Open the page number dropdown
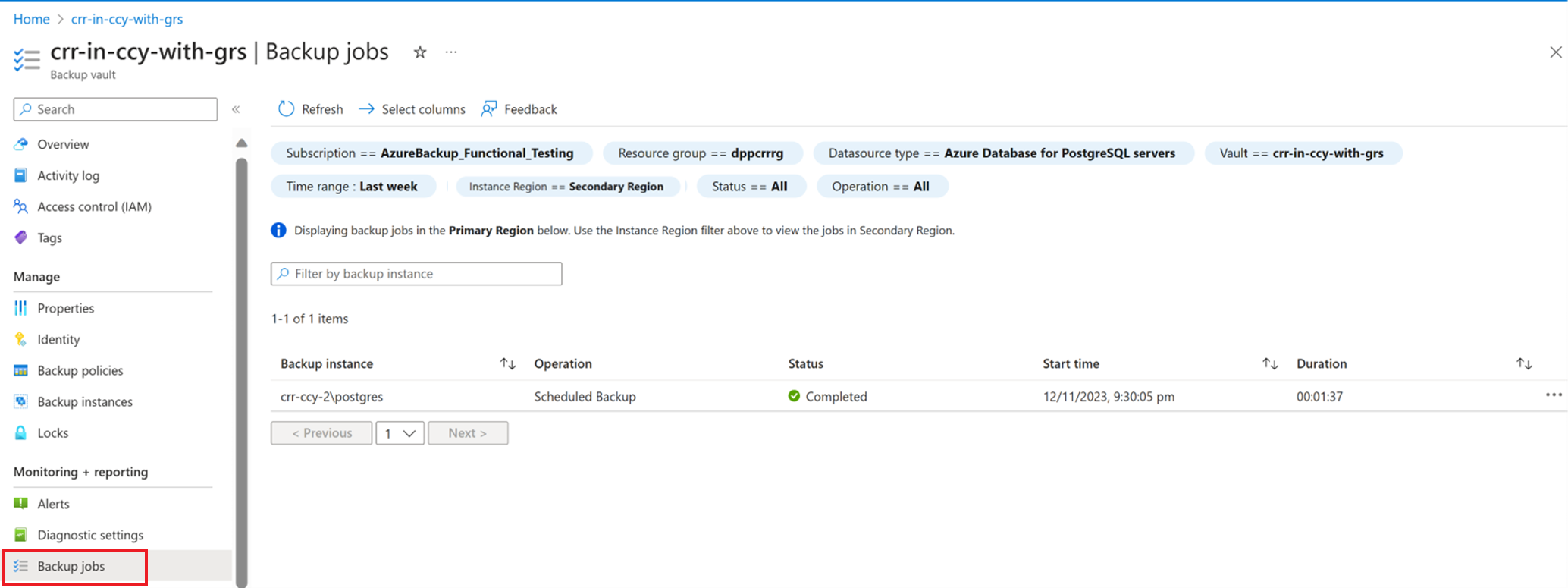This screenshot has height=588, width=1568. pos(400,433)
